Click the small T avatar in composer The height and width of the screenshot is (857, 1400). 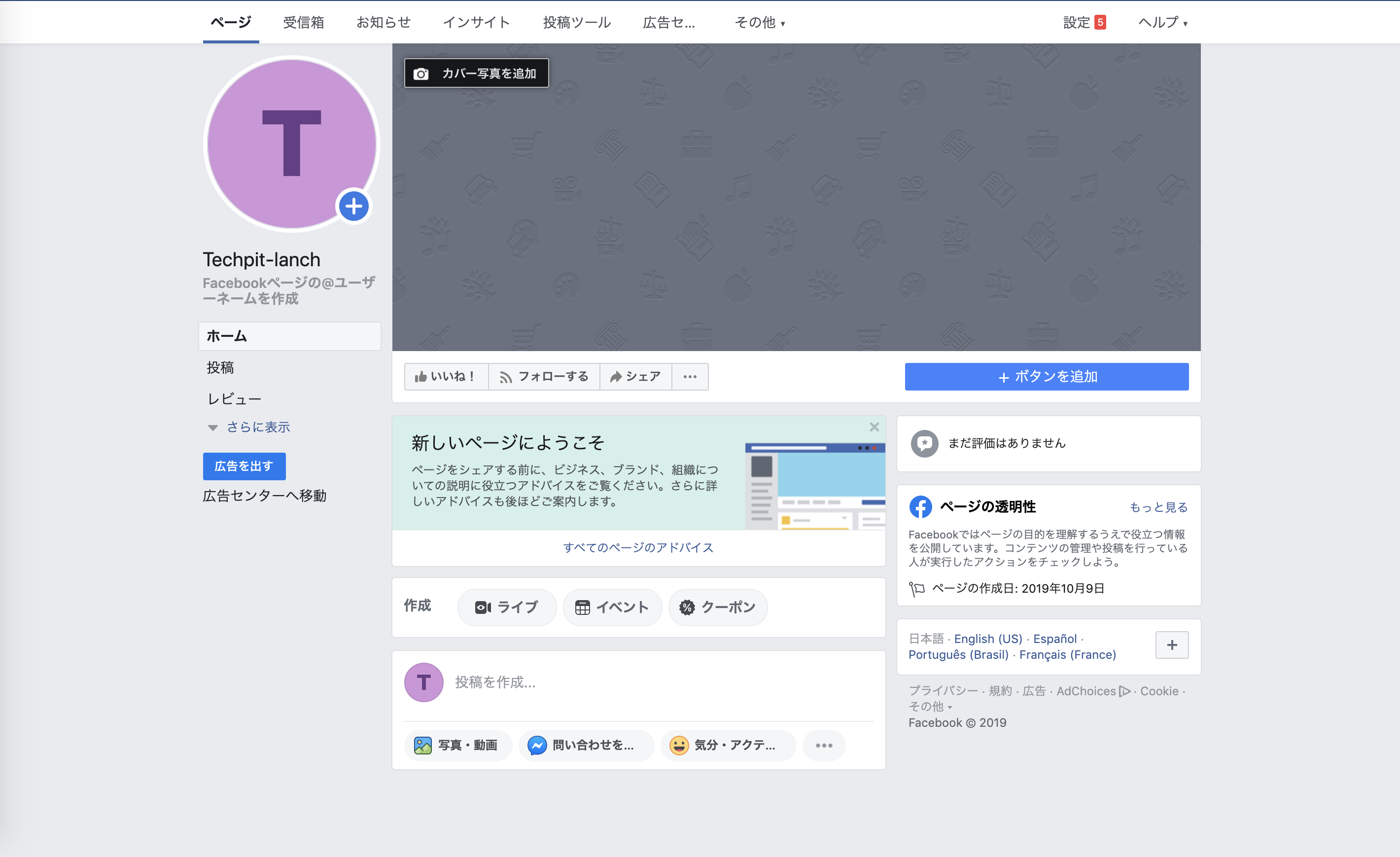coord(423,682)
